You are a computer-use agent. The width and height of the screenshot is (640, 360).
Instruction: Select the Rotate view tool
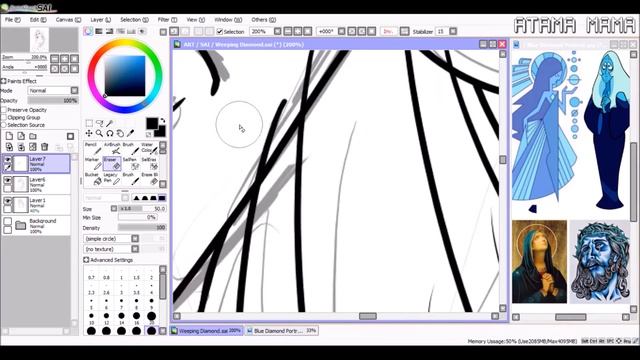[x=109, y=133]
